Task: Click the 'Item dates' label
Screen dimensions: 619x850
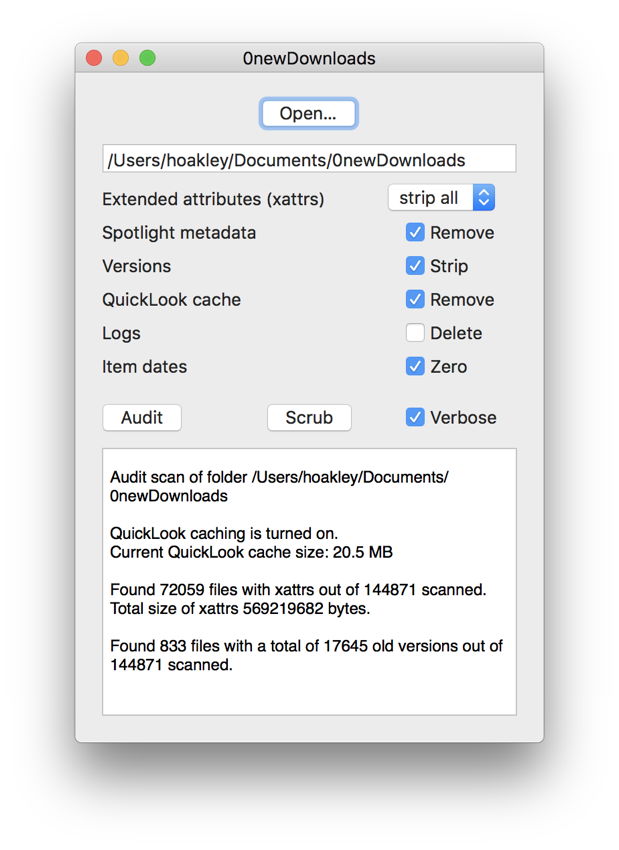Action: click(144, 367)
